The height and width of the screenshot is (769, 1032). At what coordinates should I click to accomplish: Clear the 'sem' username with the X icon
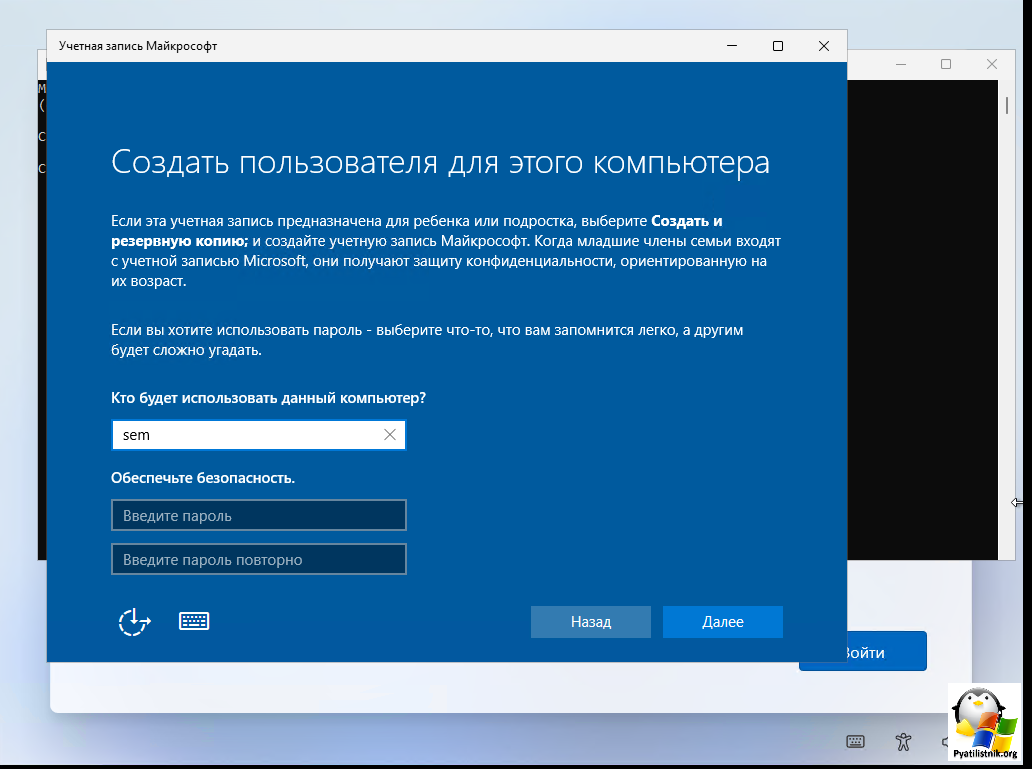point(390,435)
